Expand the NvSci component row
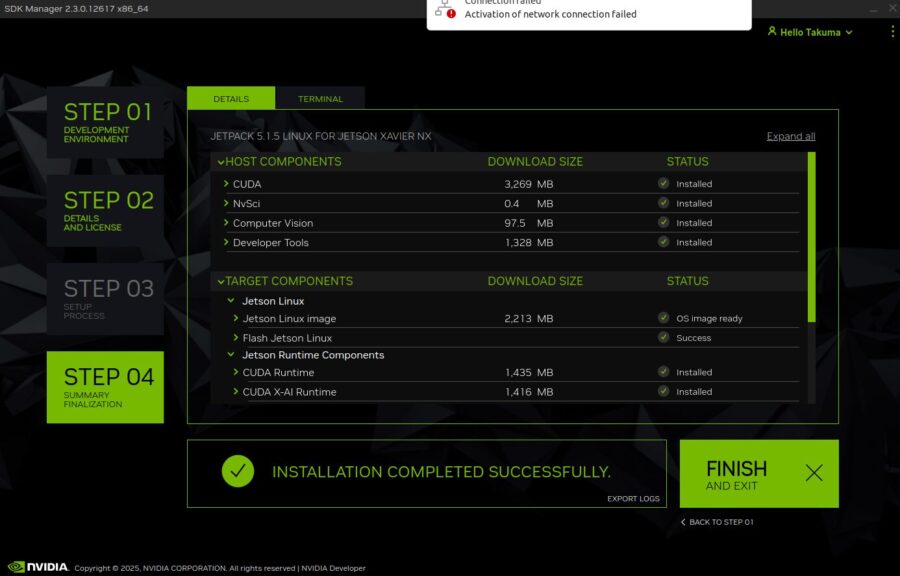 tap(226, 203)
